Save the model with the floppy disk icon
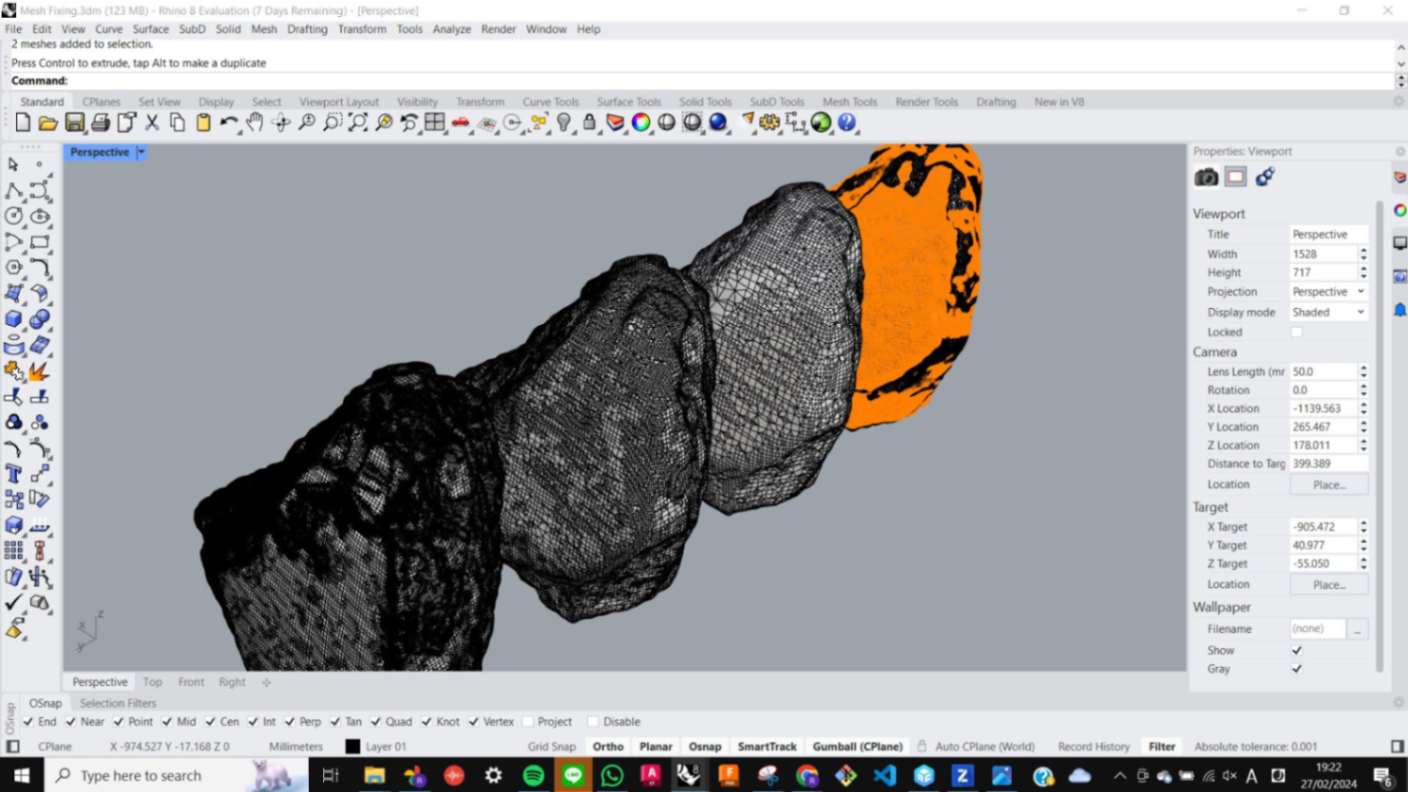The width and height of the screenshot is (1408, 792). point(75,123)
